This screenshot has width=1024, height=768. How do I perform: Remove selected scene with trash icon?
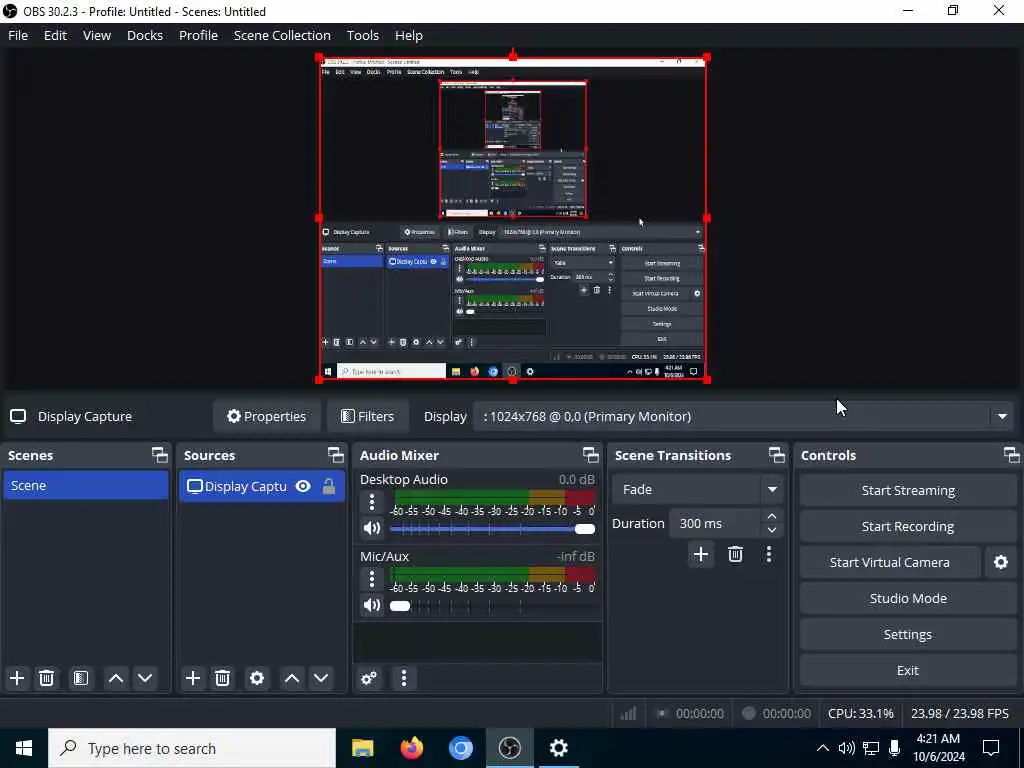coord(46,678)
